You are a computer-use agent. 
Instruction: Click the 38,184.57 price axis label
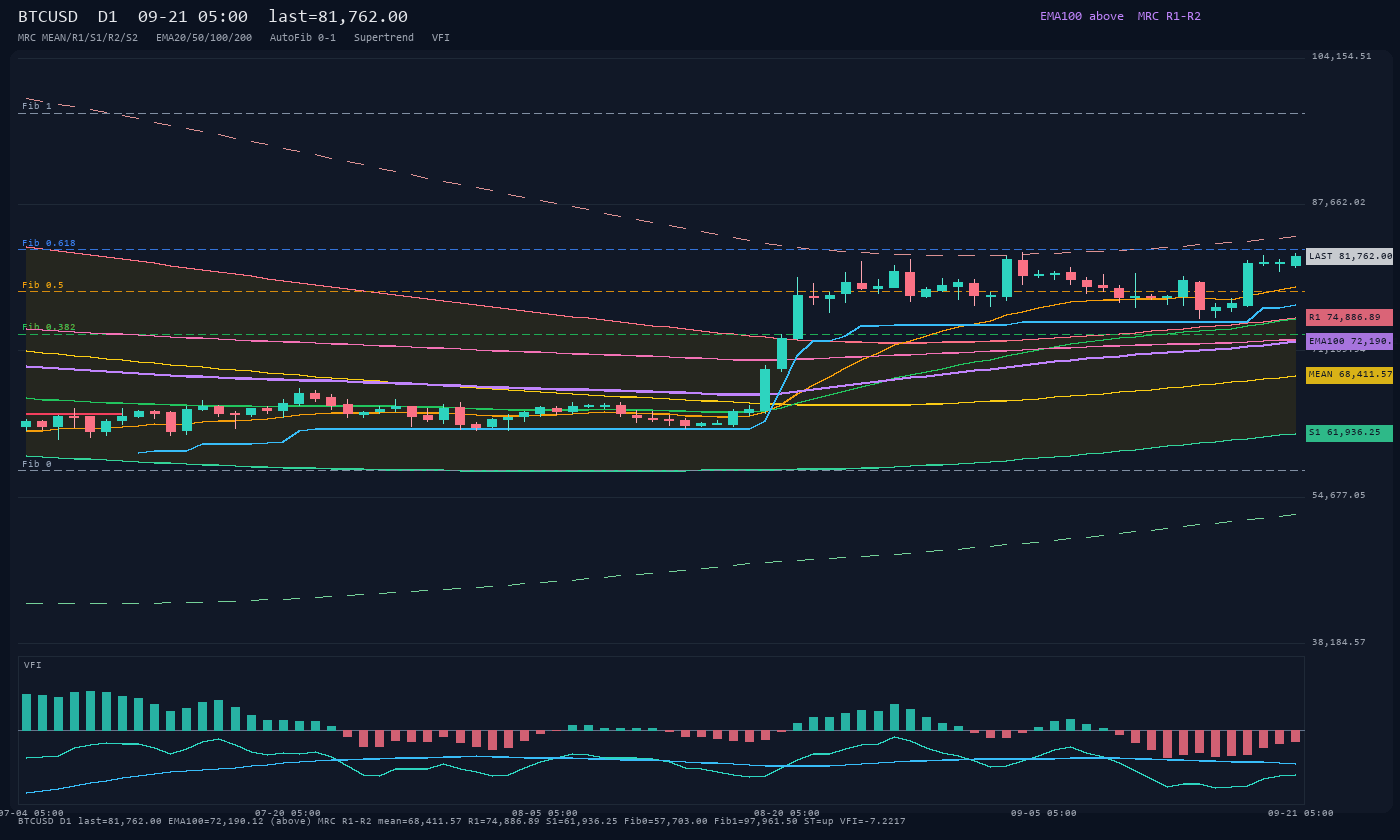1339,642
